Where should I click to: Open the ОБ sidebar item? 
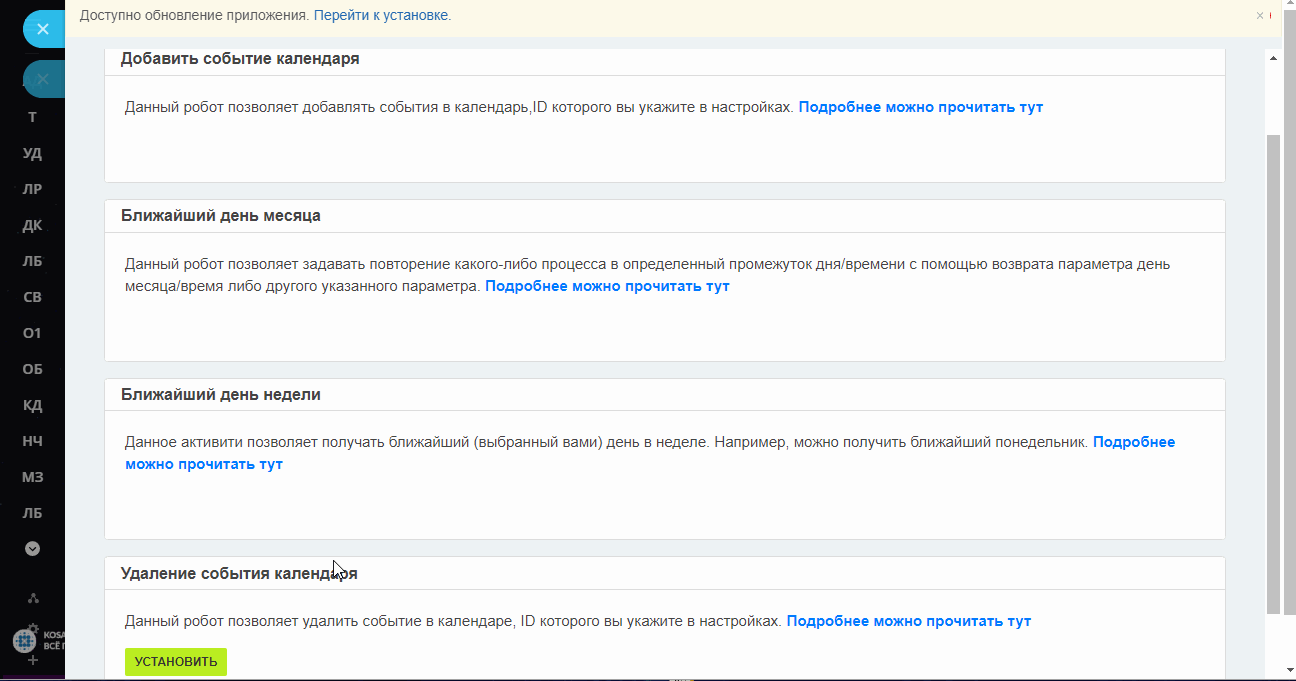(32, 369)
